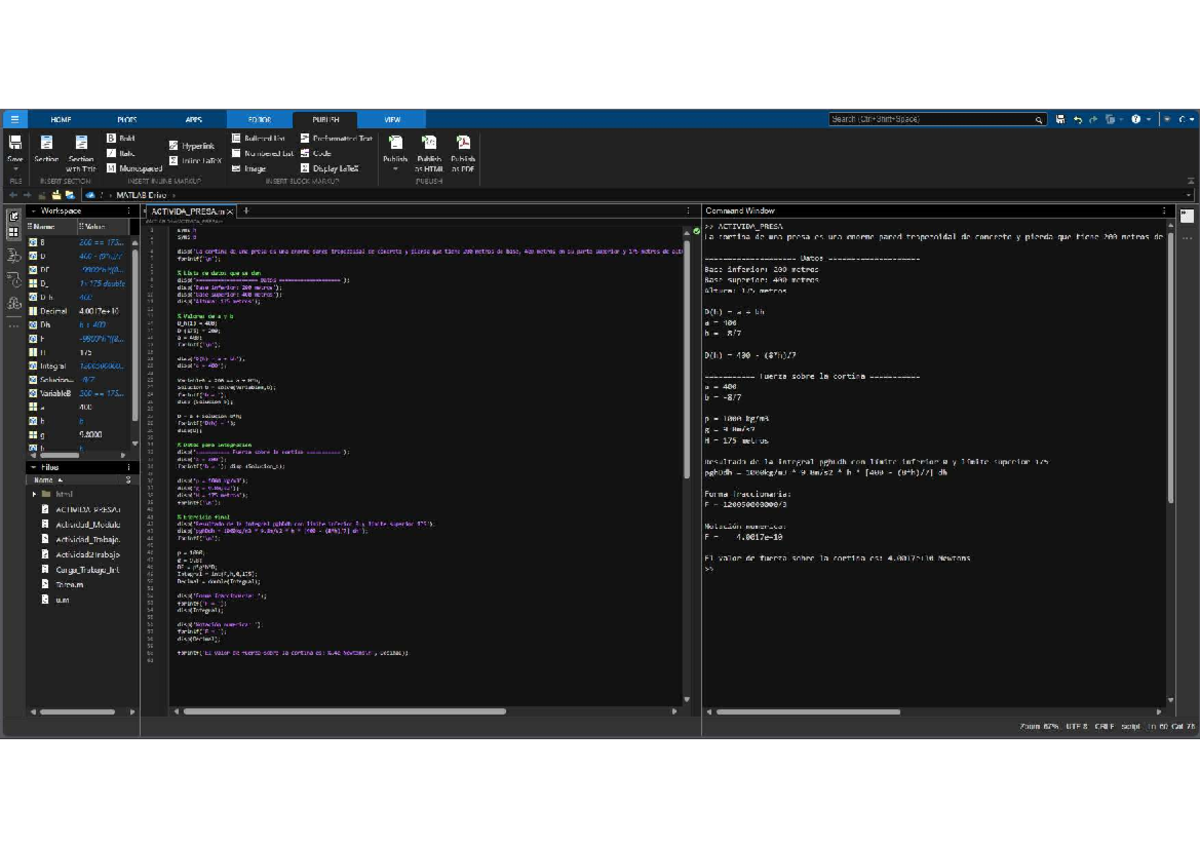Open the HOME ribbon tab
The image size is (1200, 848).
(60, 119)
